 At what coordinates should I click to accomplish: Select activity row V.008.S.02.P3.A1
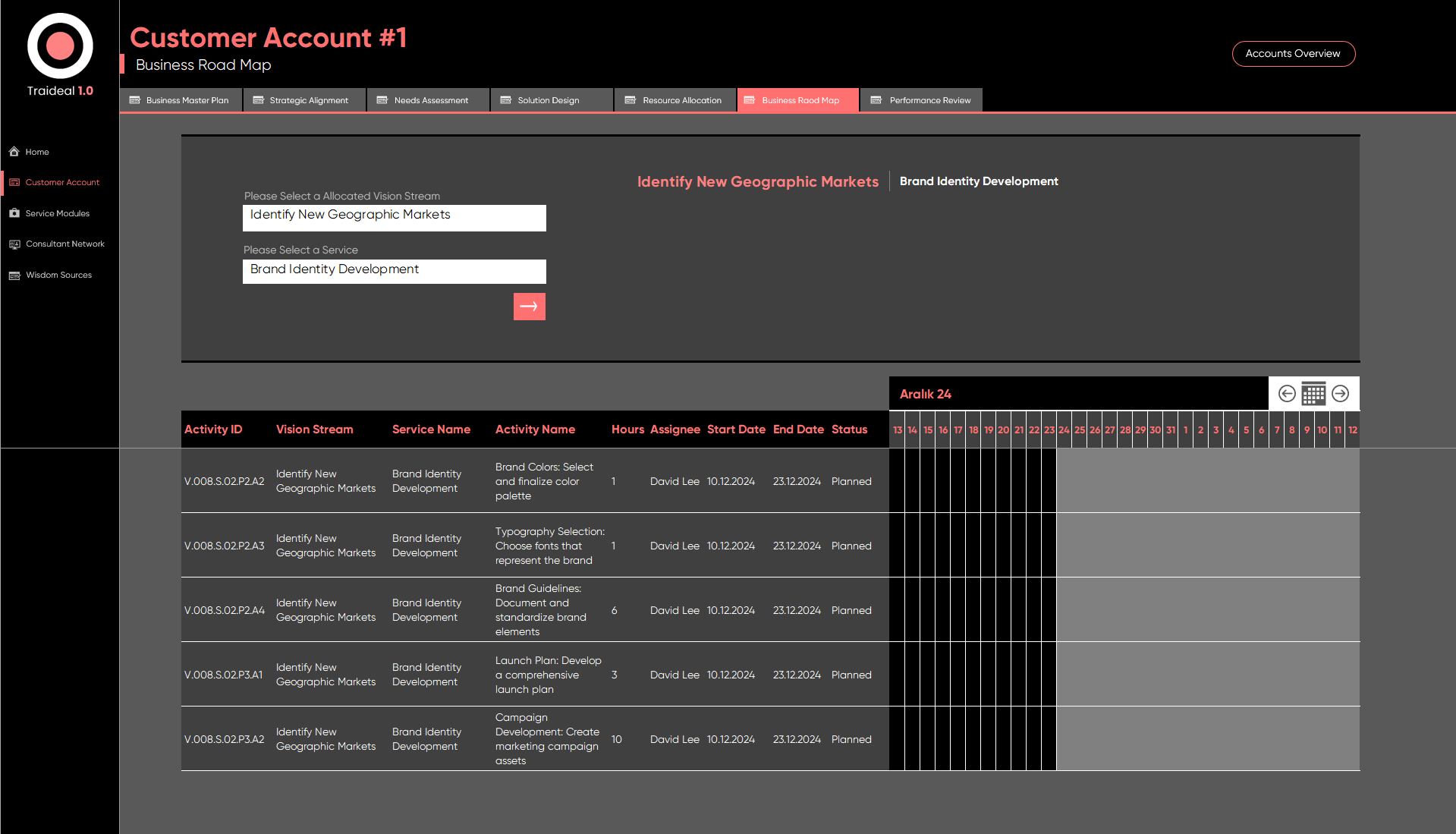[x=224, y=675]
